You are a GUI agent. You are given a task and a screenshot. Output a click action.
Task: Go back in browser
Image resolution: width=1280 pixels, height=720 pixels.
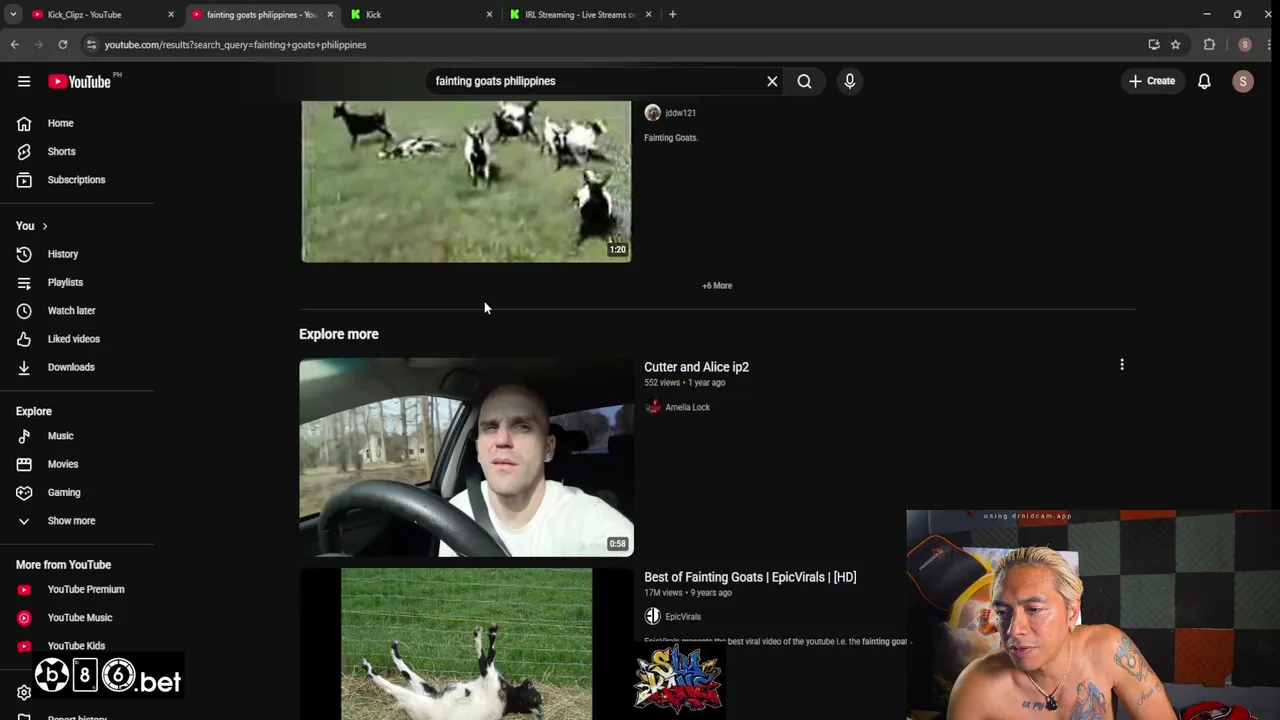[14, 45]
